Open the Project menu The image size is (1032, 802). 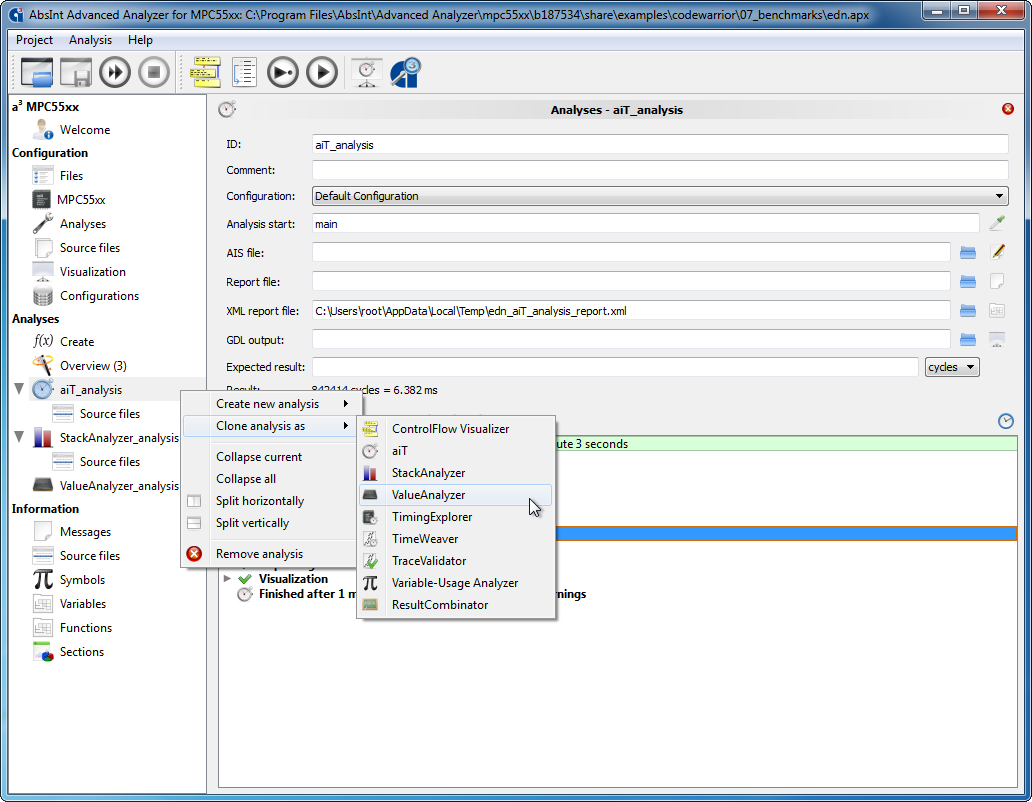pyautogui.click(x=34, y=40)
